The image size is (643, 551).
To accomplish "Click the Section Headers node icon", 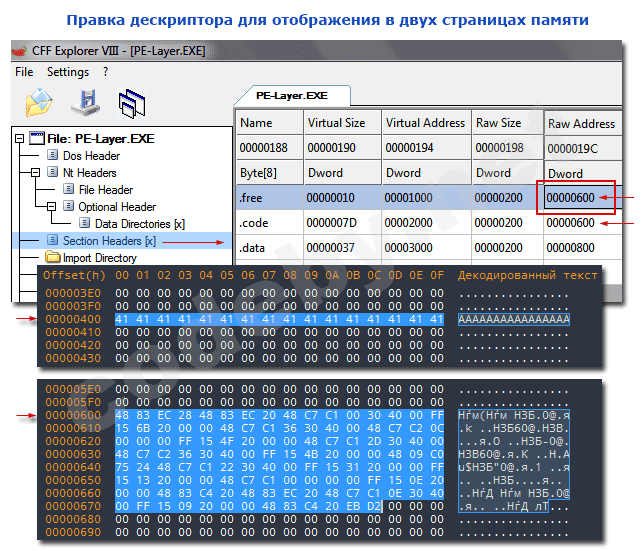I will coord(52,240).
